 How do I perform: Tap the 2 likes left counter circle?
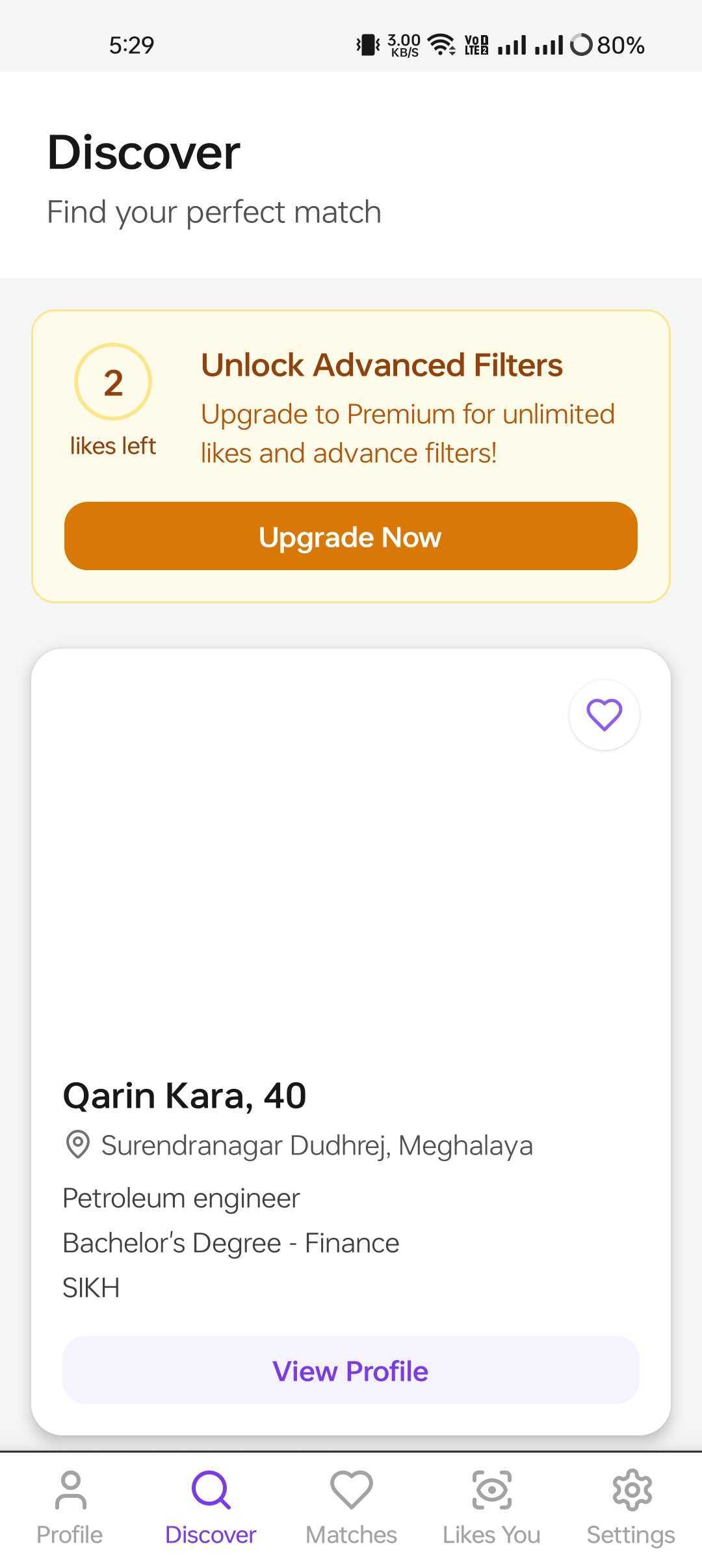pyautogui.click(x=113, y=382)
